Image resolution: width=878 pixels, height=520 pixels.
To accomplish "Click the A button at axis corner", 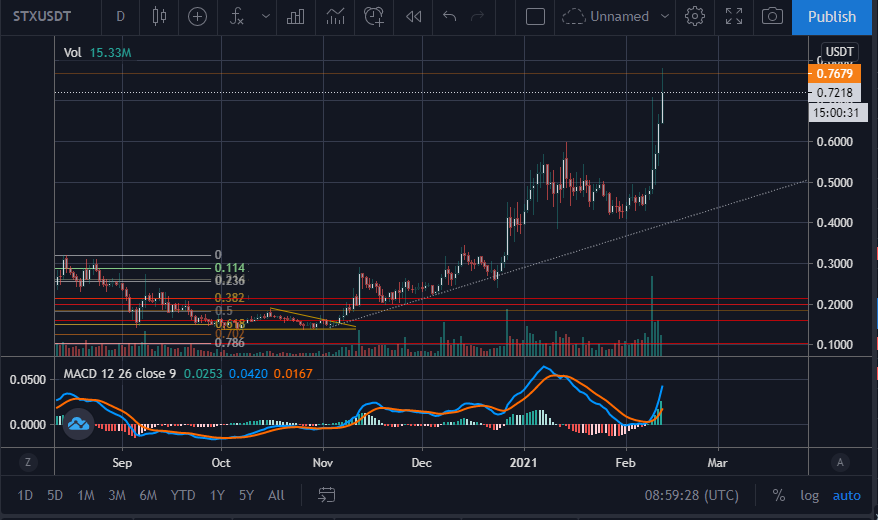I will click(x=839, y=462).
